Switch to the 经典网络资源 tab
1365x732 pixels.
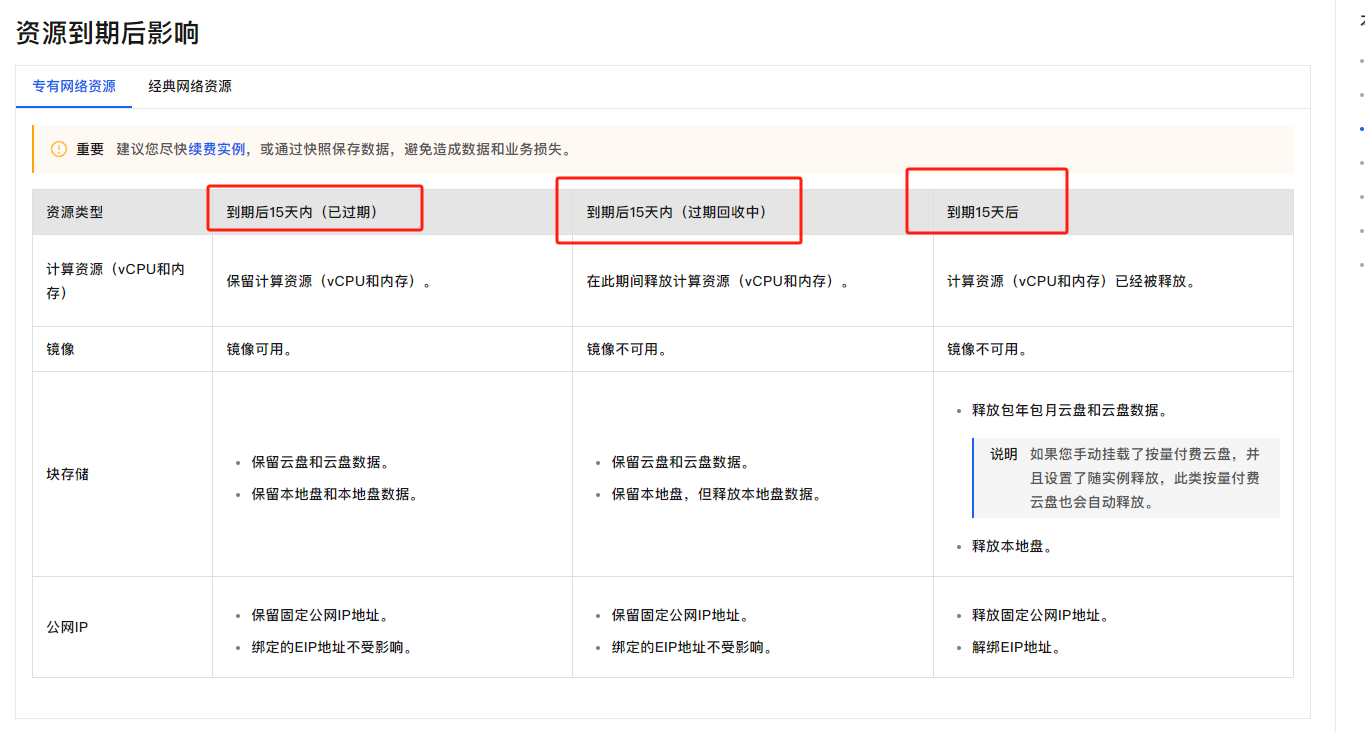[x=190, y=87]
